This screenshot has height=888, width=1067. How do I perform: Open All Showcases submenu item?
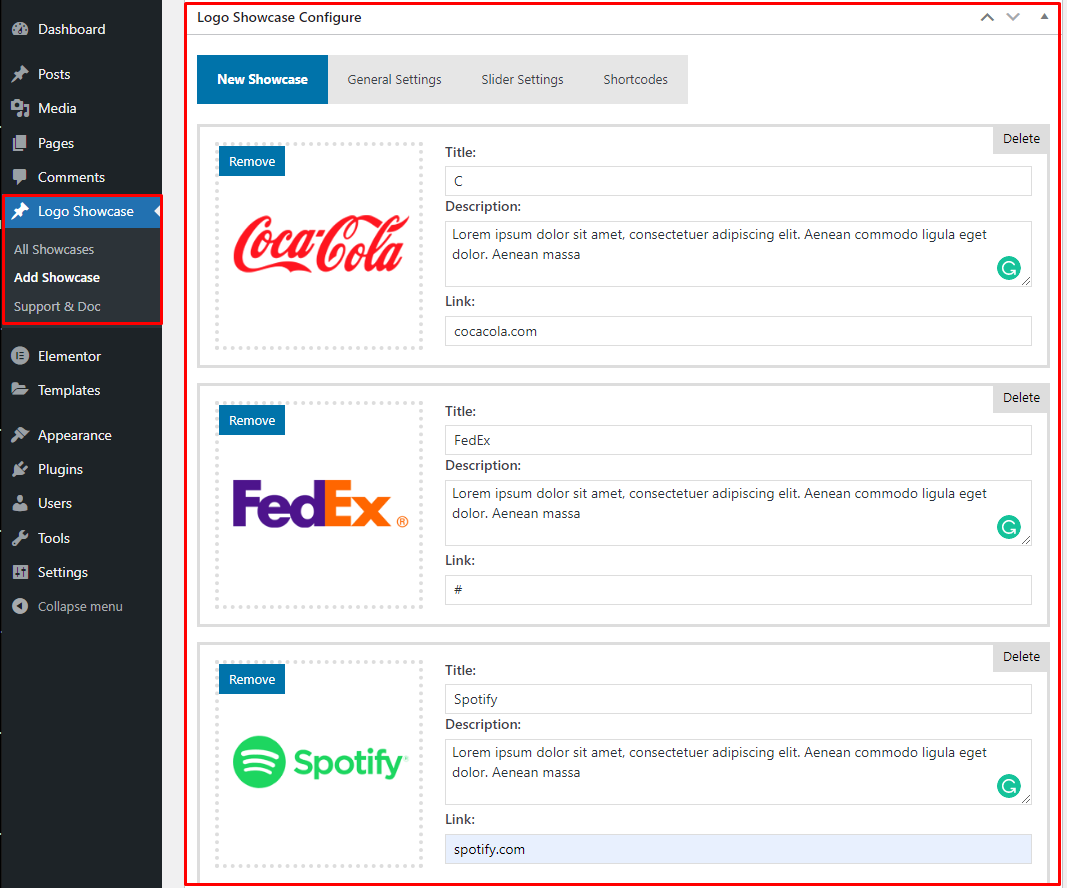click(54, 249)
